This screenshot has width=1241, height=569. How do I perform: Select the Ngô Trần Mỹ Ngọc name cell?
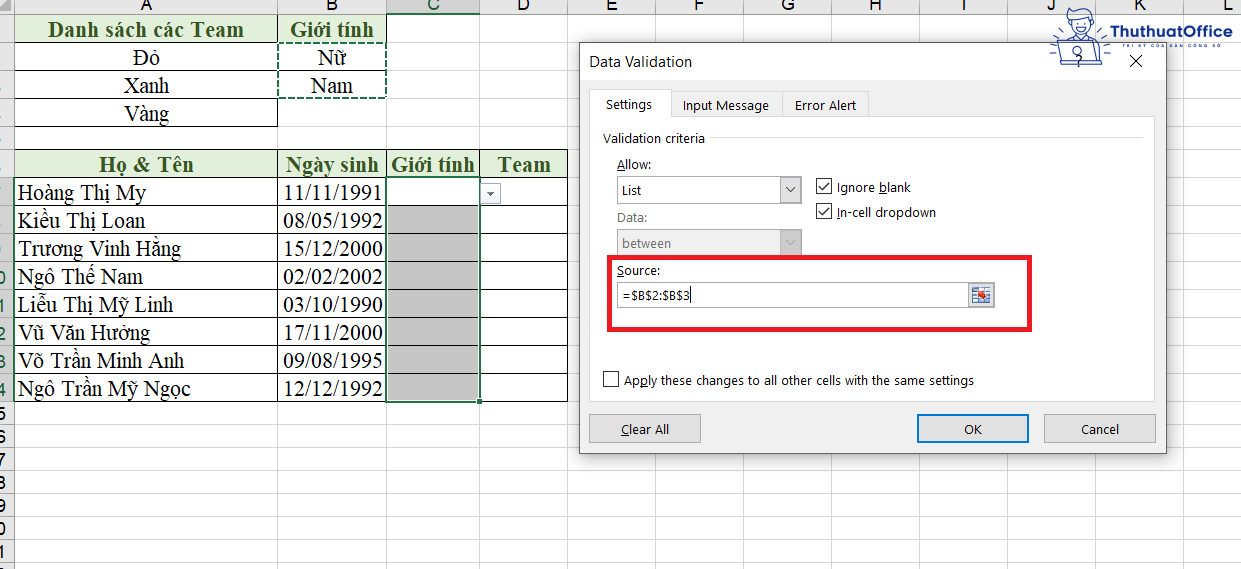point(146,388)
